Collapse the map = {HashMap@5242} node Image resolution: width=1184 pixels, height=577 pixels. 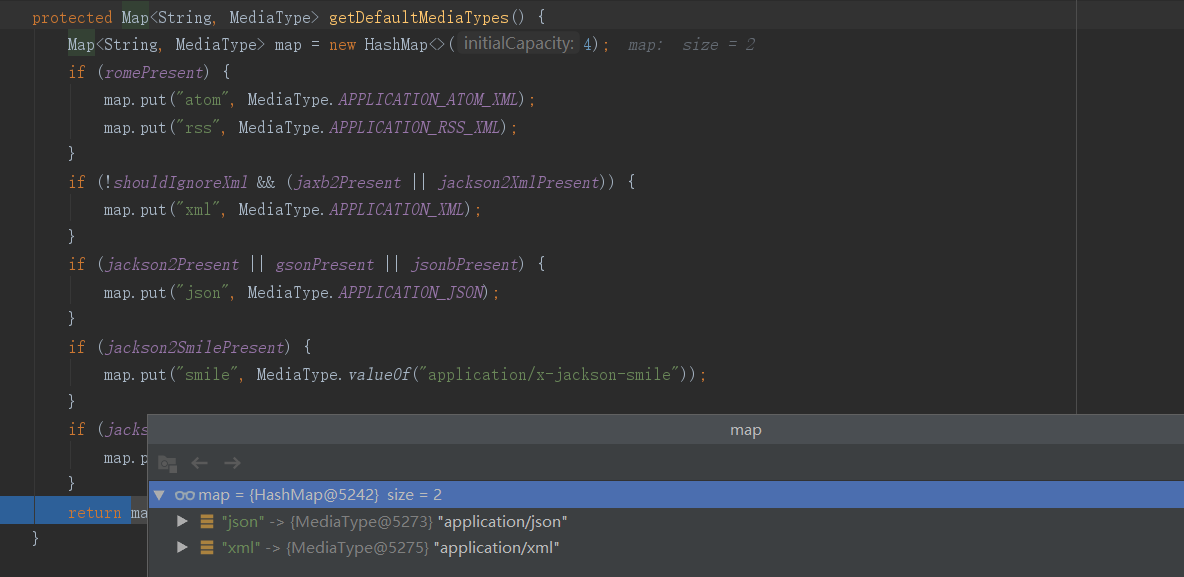click(159, 495)
